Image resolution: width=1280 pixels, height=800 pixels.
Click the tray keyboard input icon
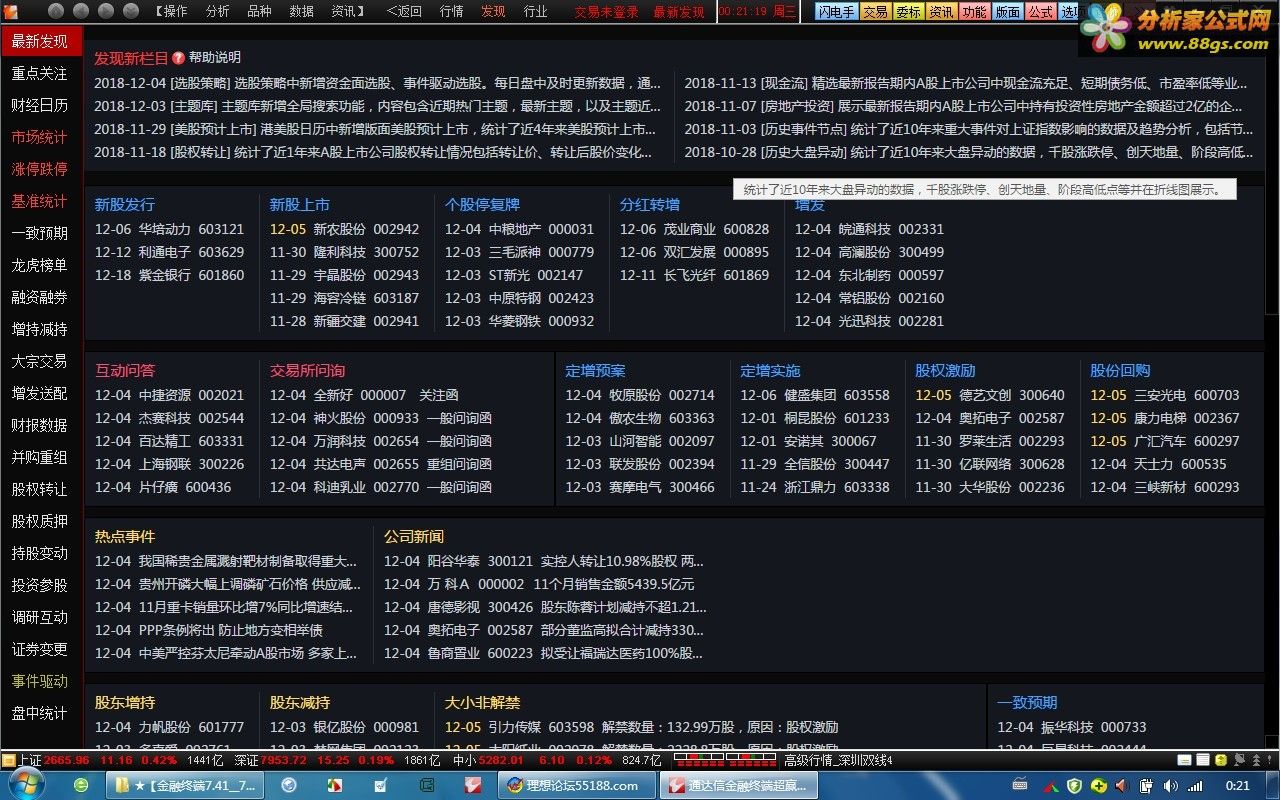click(x=1020, y=784)
